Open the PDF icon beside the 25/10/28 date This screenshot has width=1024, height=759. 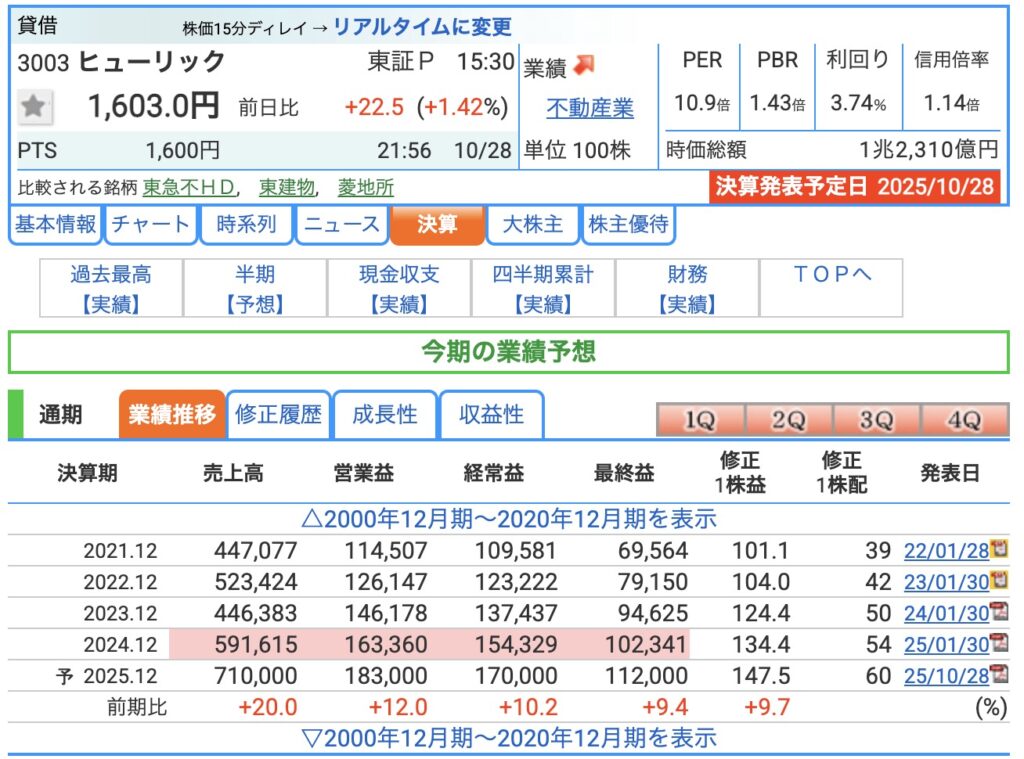998,675
